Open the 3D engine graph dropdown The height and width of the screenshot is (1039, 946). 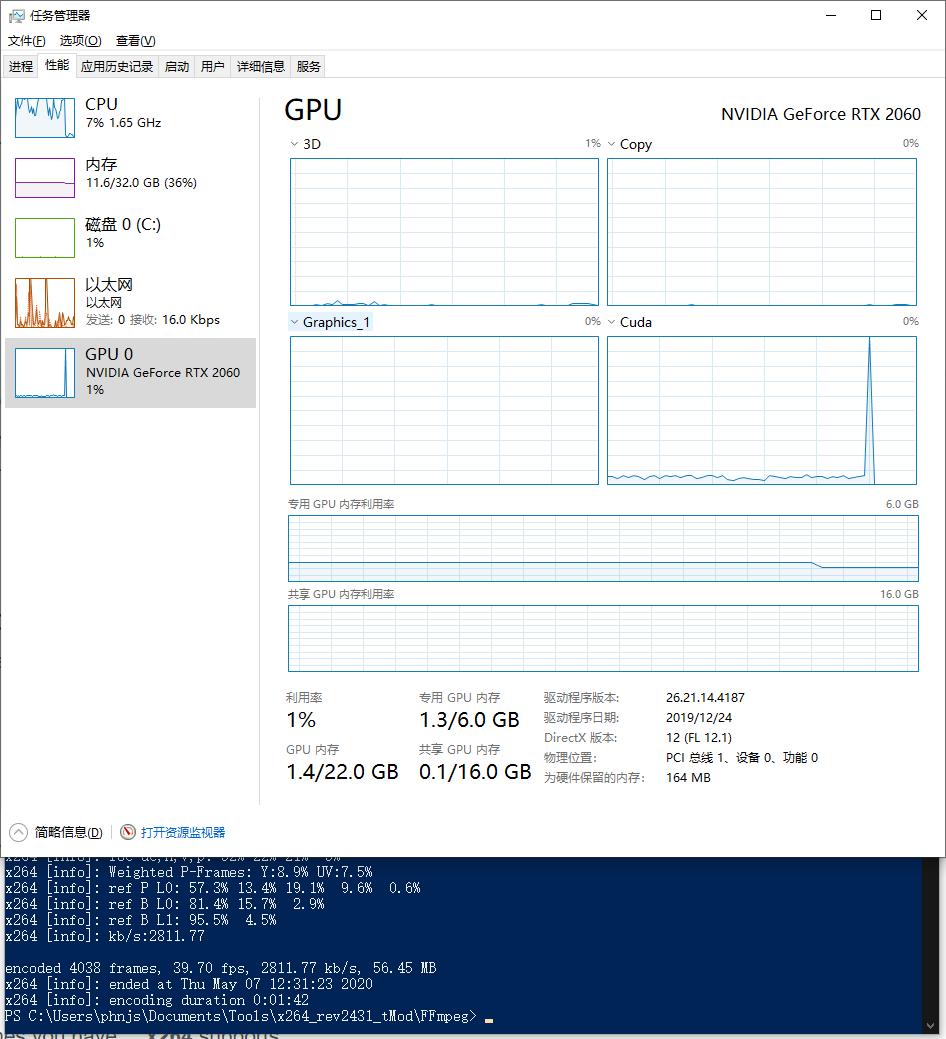click(294, 144)
